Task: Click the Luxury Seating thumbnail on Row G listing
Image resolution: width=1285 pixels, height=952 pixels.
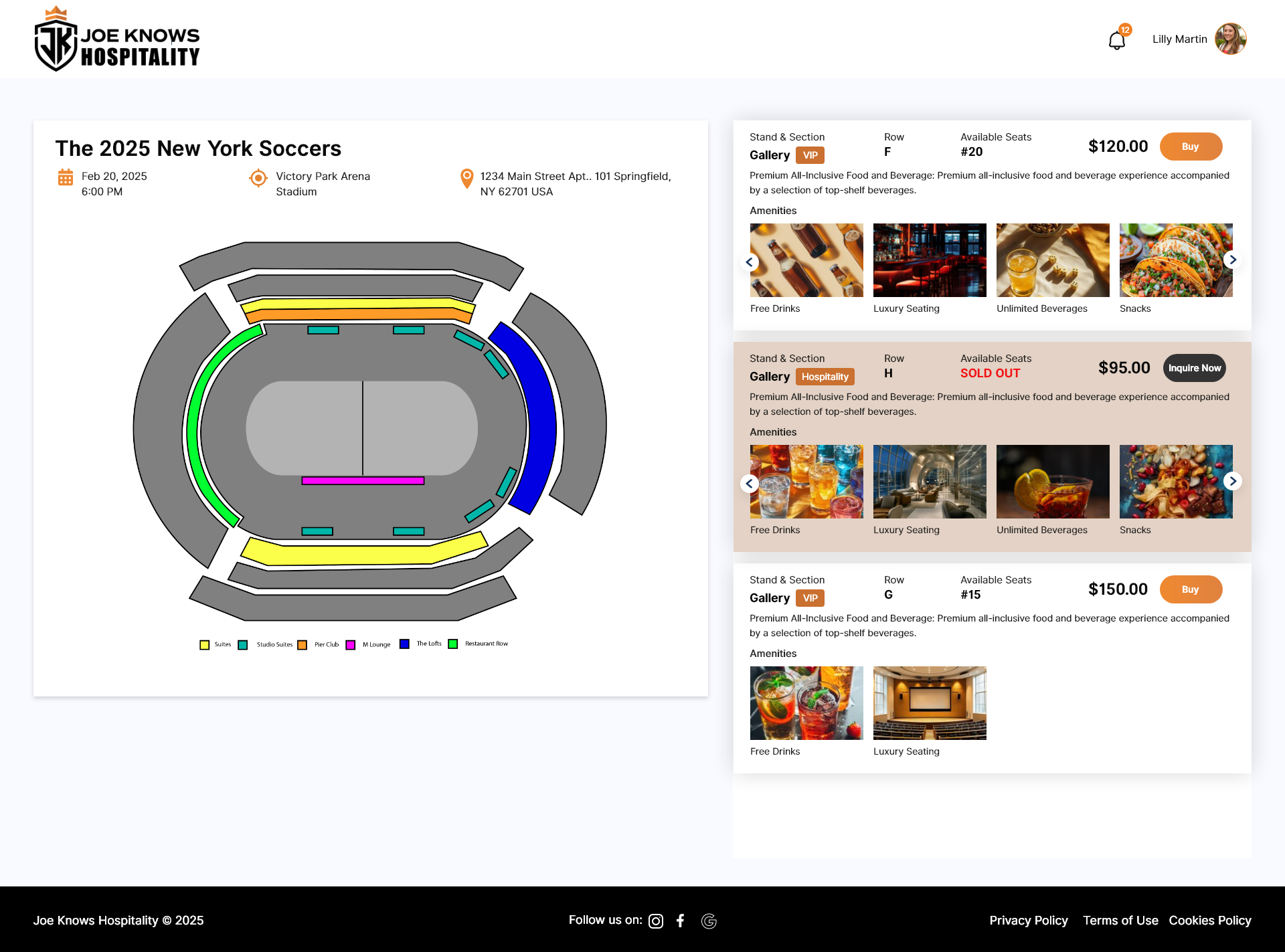Action: coord(930,702)
